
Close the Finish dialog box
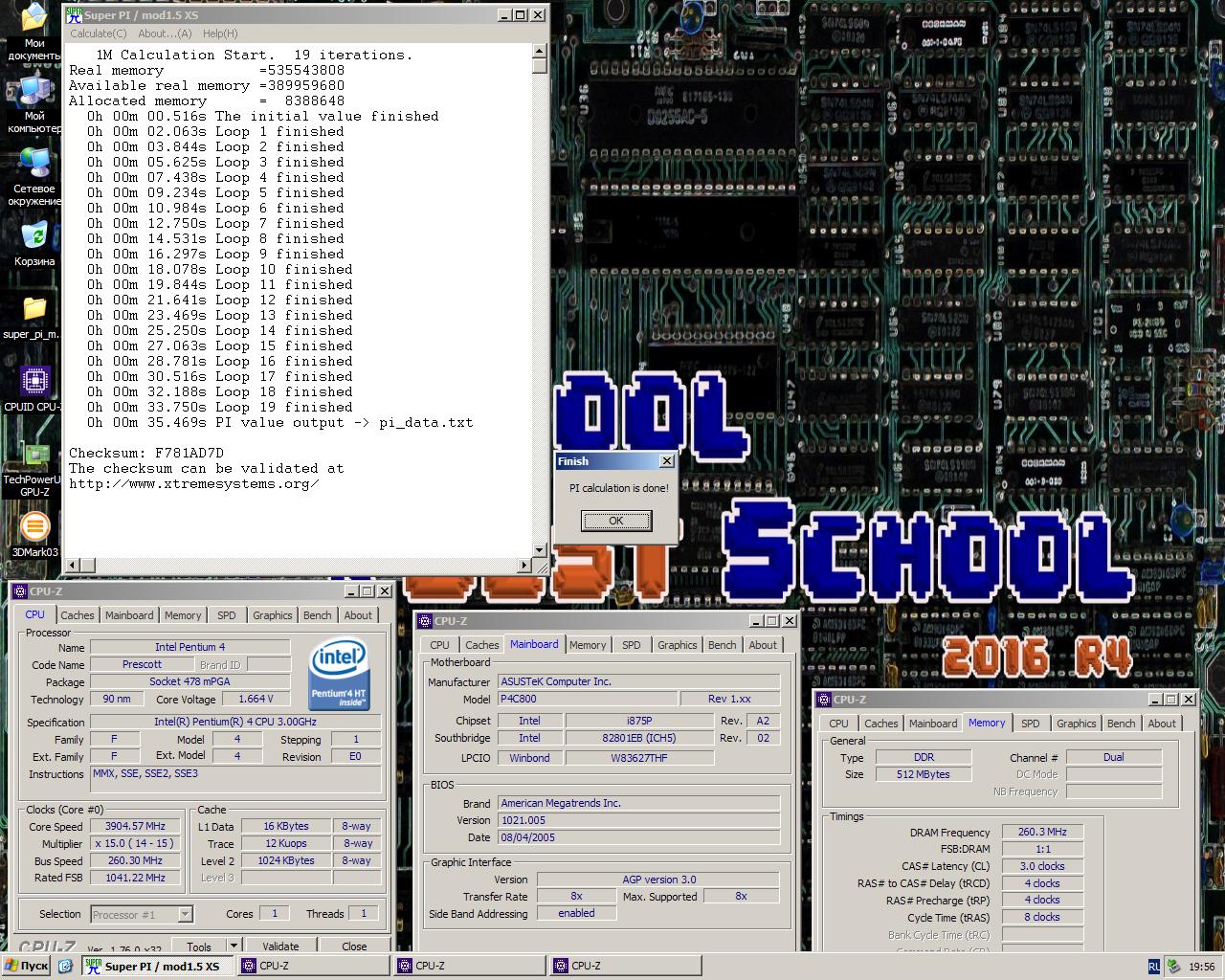pyautogui.click(x=667, y=461)
